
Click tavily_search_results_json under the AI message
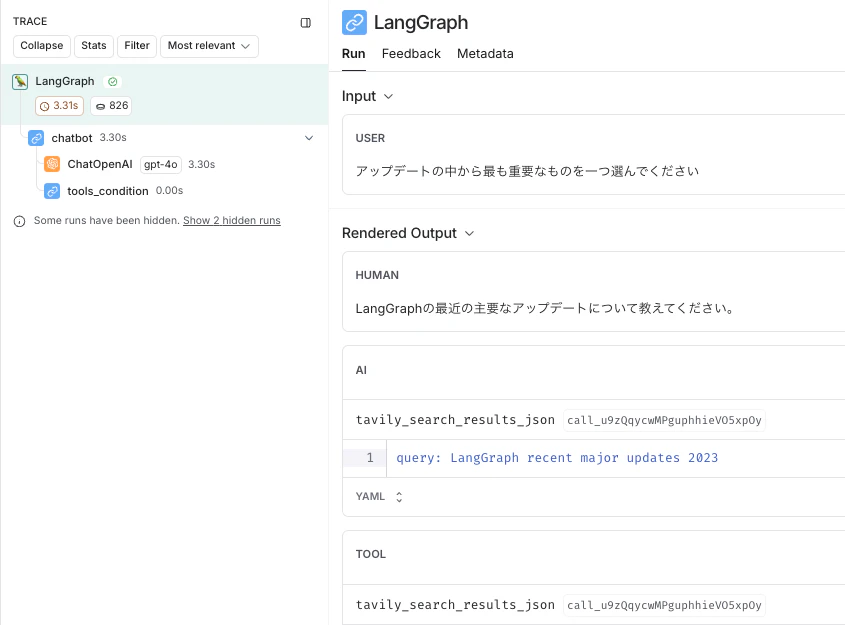[x=455, y=420]
